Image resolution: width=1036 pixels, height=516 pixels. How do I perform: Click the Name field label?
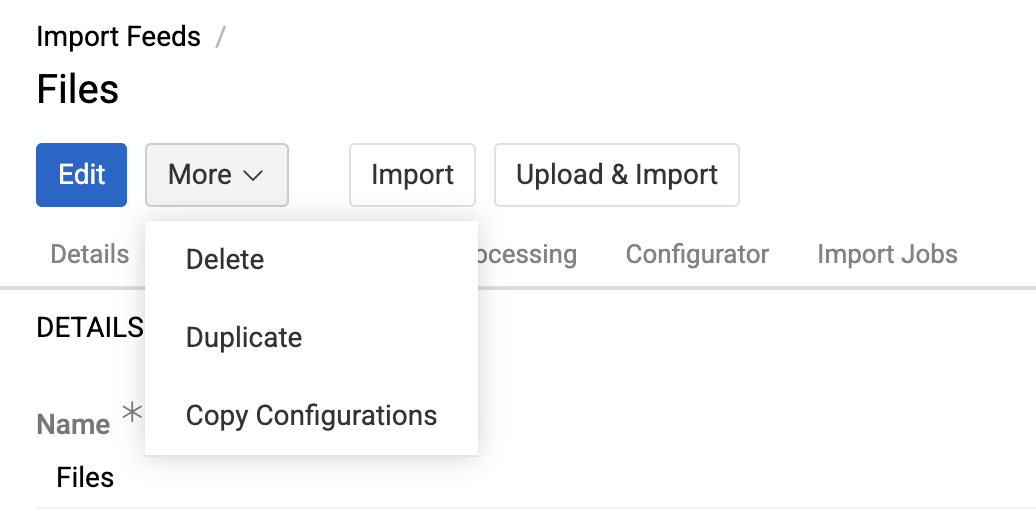(73, 424)
